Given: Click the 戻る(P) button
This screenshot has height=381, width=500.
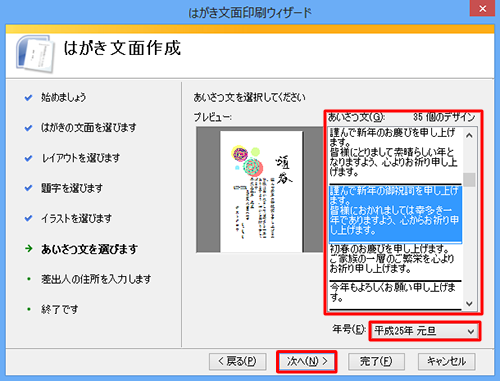Looking at the screenshot, I should coord(237,362).
